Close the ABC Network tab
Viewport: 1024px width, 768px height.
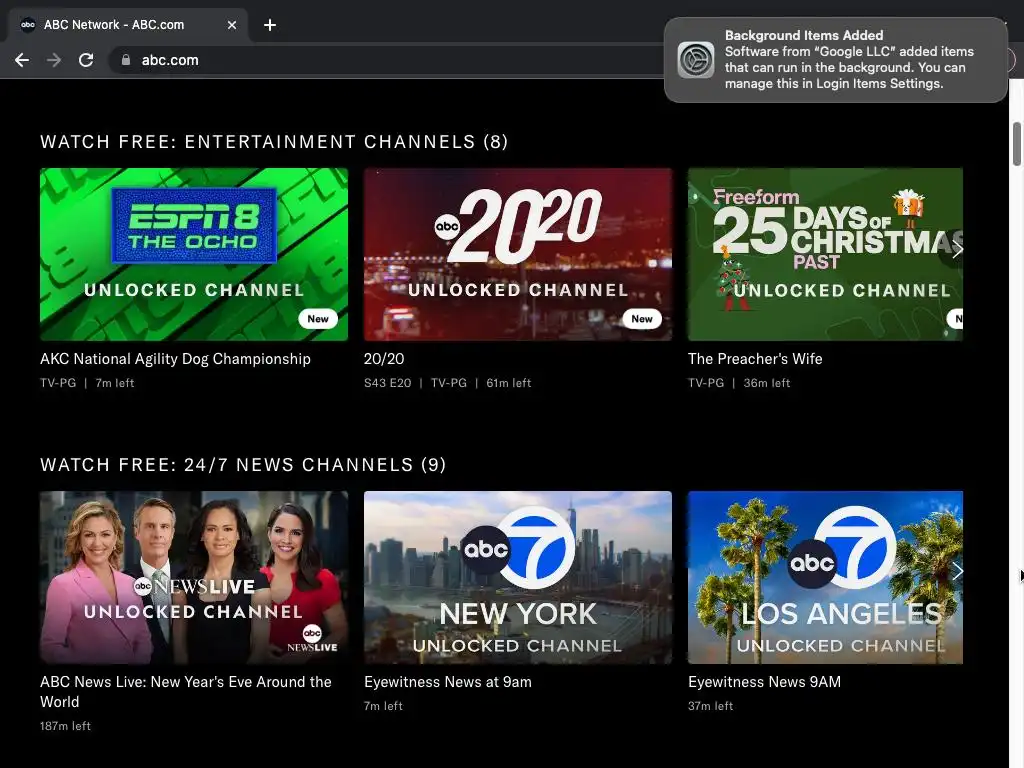[232, 25]
